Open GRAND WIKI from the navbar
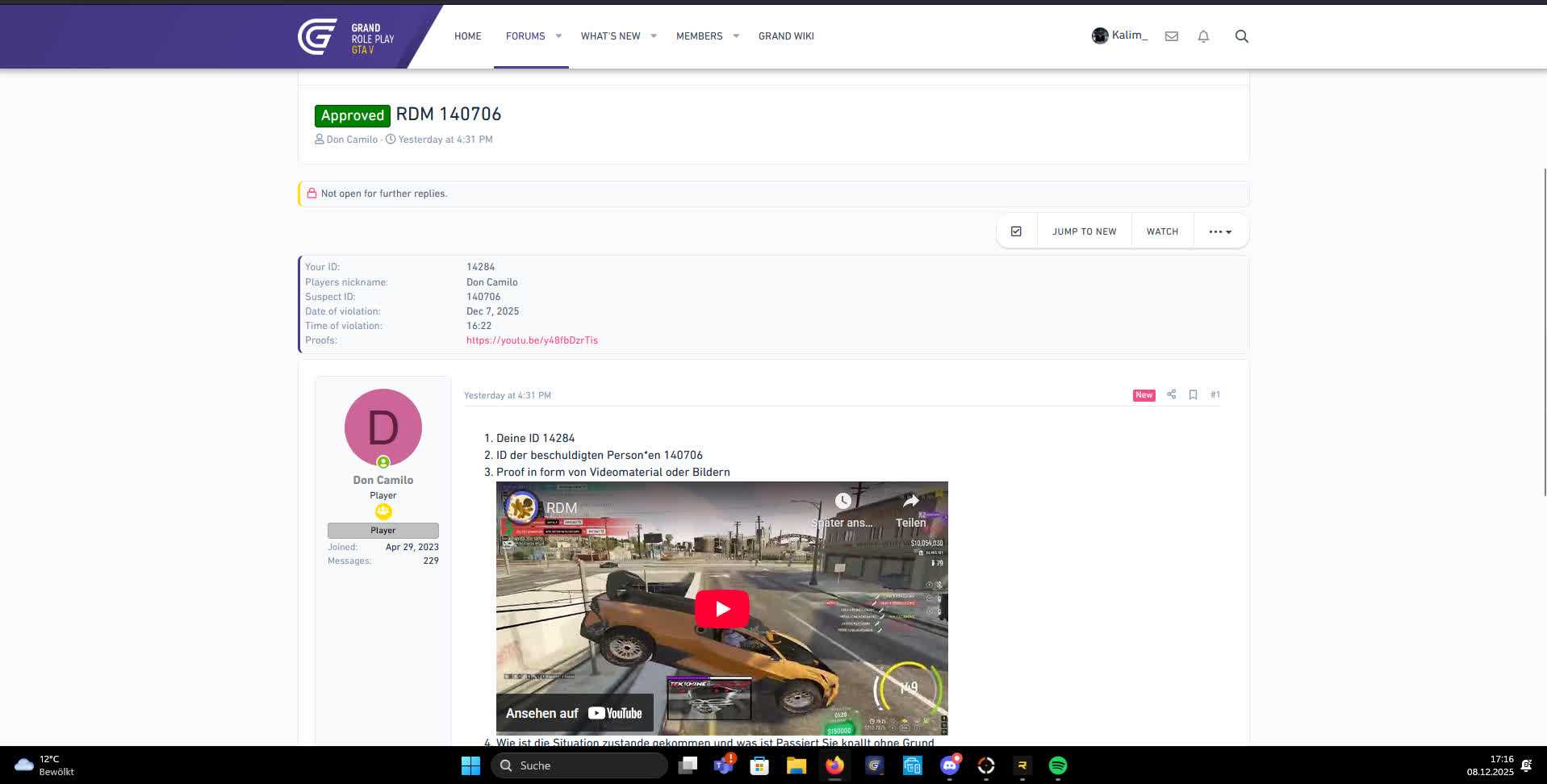Screen dimensions: 1547x784 coord(785,35)
